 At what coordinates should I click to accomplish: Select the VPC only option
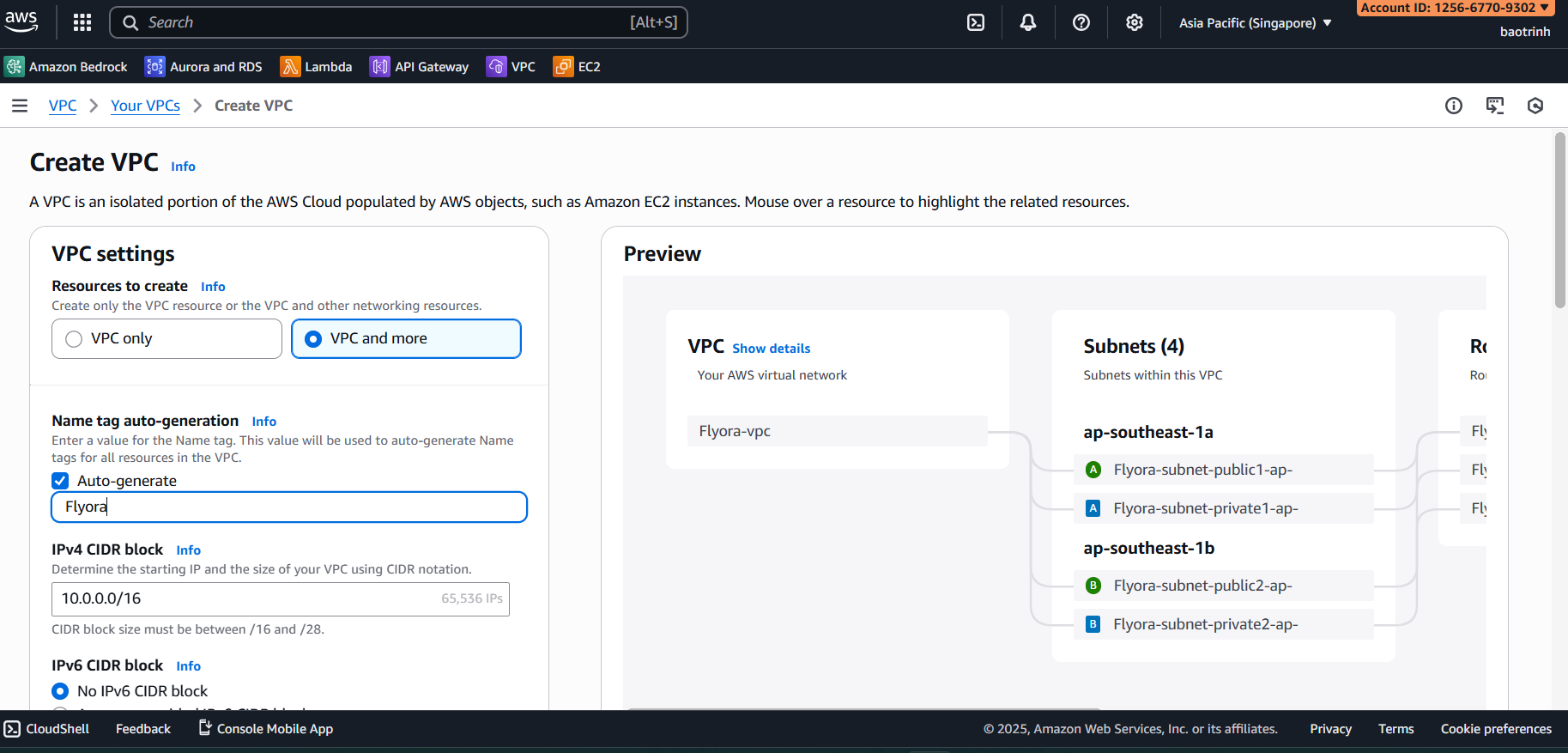pyautogui.click(x=75, y=338)
